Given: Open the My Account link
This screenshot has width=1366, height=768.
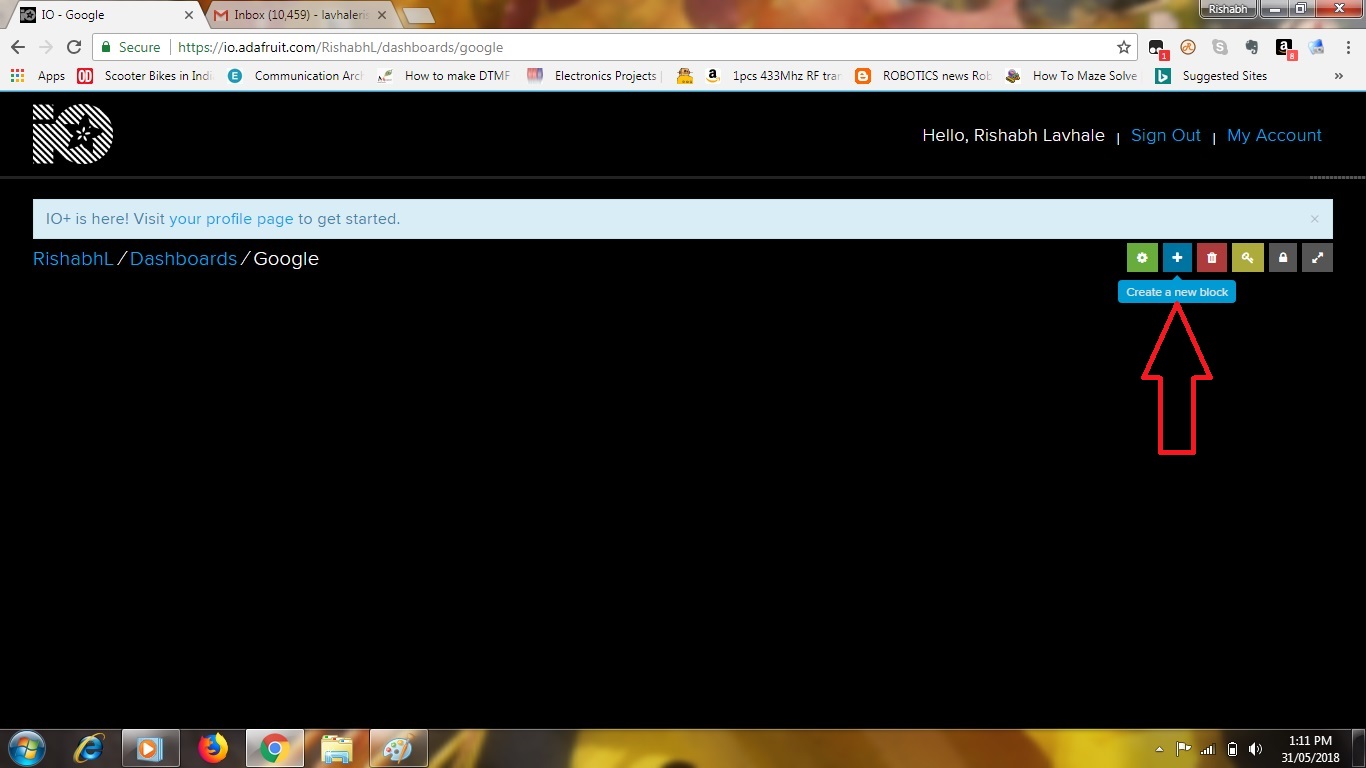Looking at the screenshot, I should coord(1274,135).
